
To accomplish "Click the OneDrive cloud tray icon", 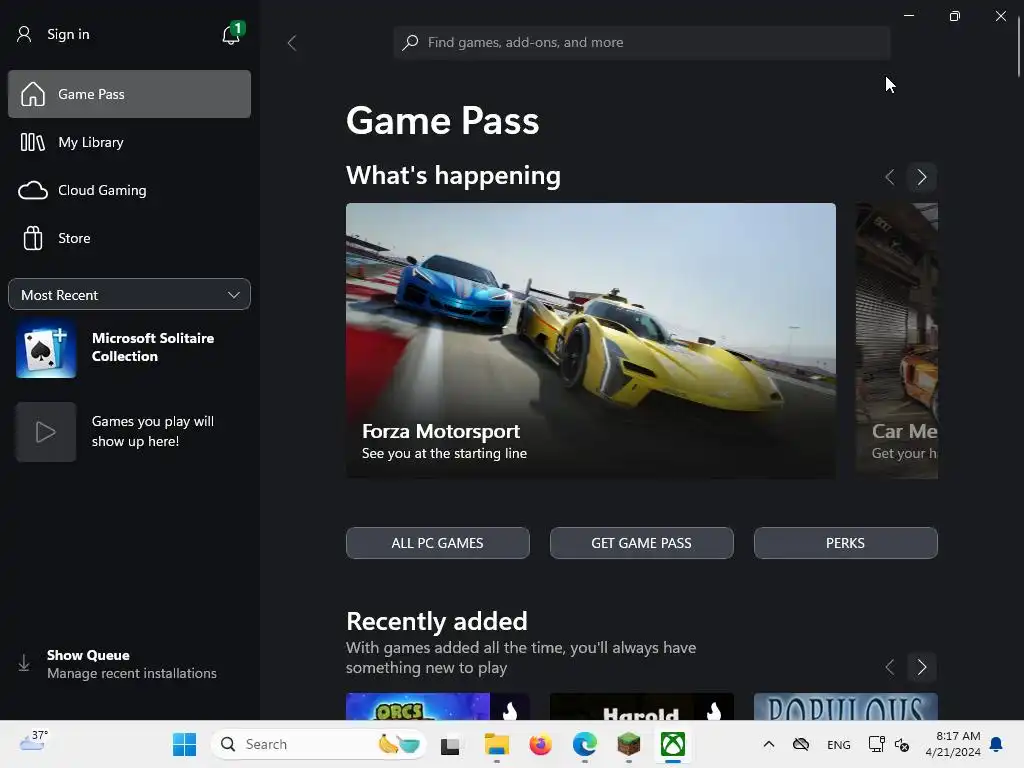I will coord(801,744).
